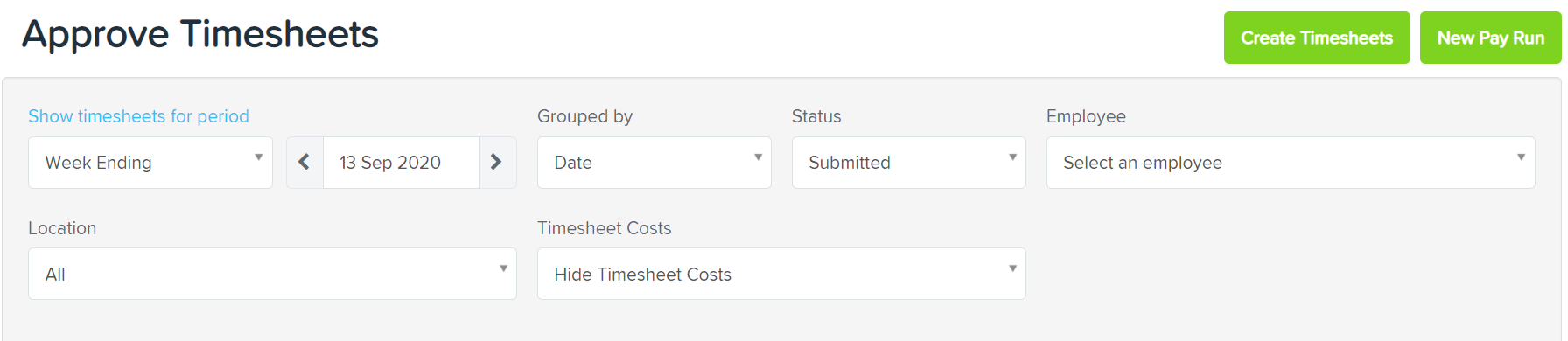Click the Select an employee placeholder

(1143, 163)
